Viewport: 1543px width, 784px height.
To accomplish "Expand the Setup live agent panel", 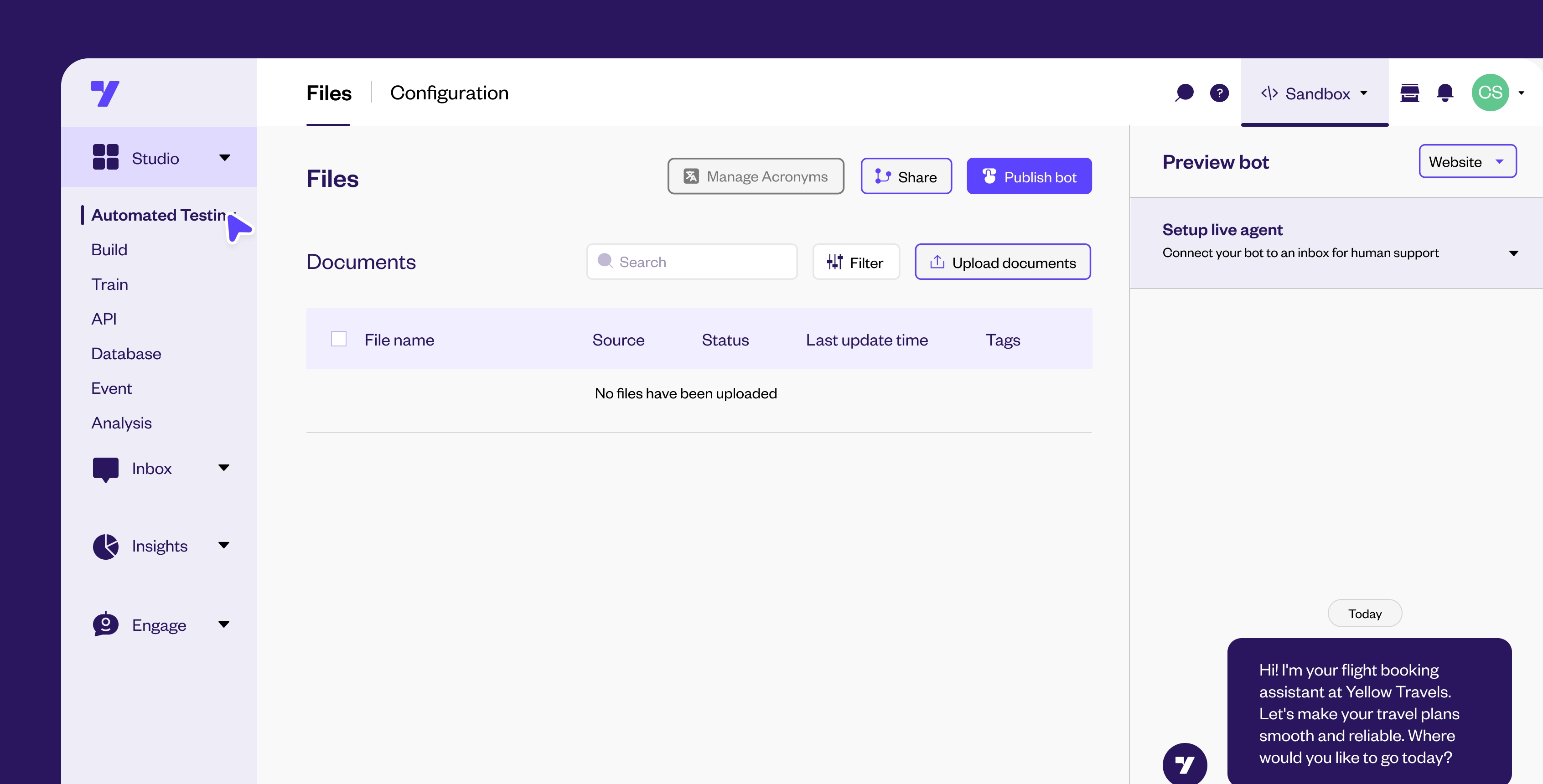I will click(x=1513, y=253).
